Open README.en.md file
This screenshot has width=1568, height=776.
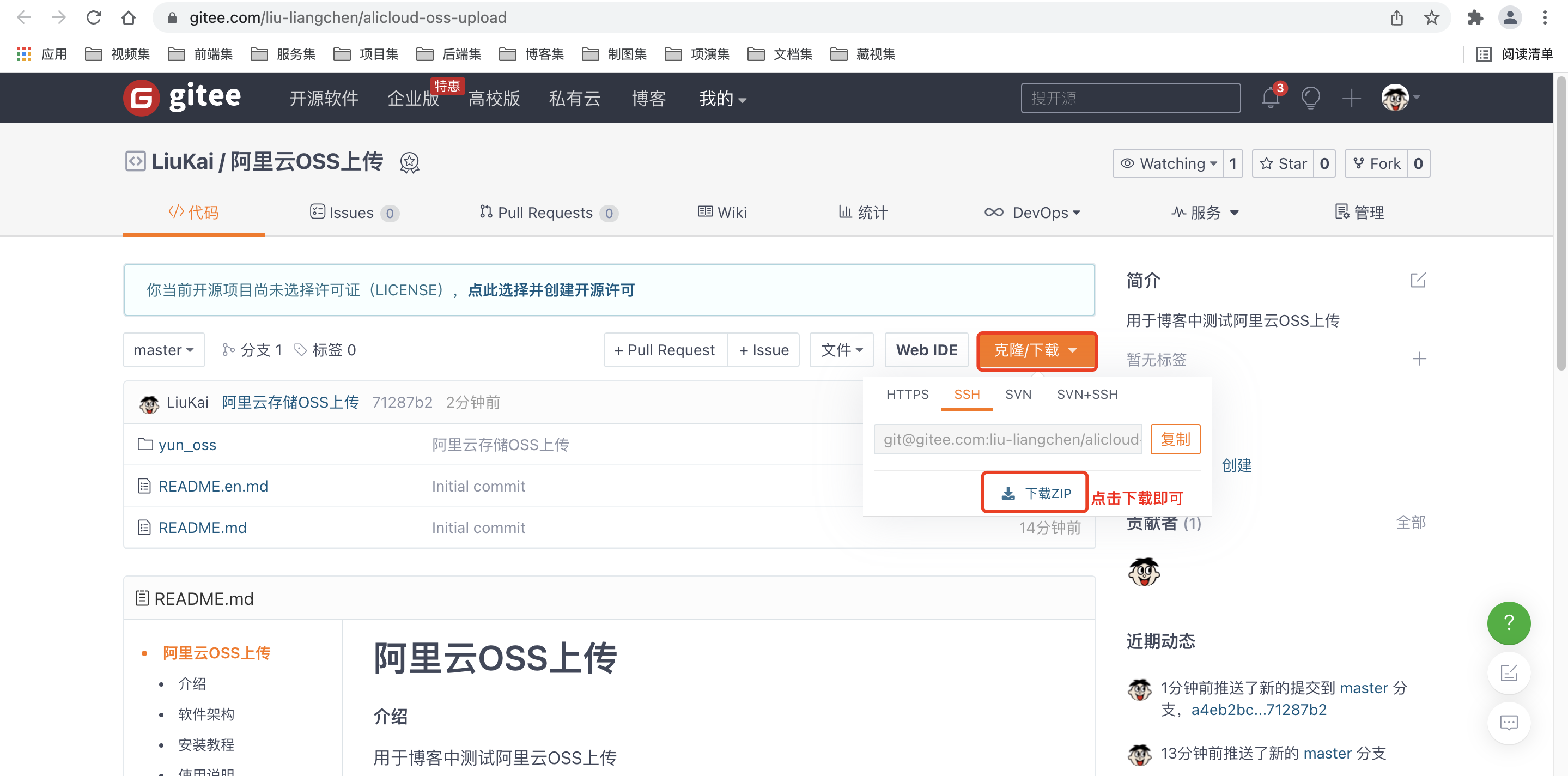[213, 486]
